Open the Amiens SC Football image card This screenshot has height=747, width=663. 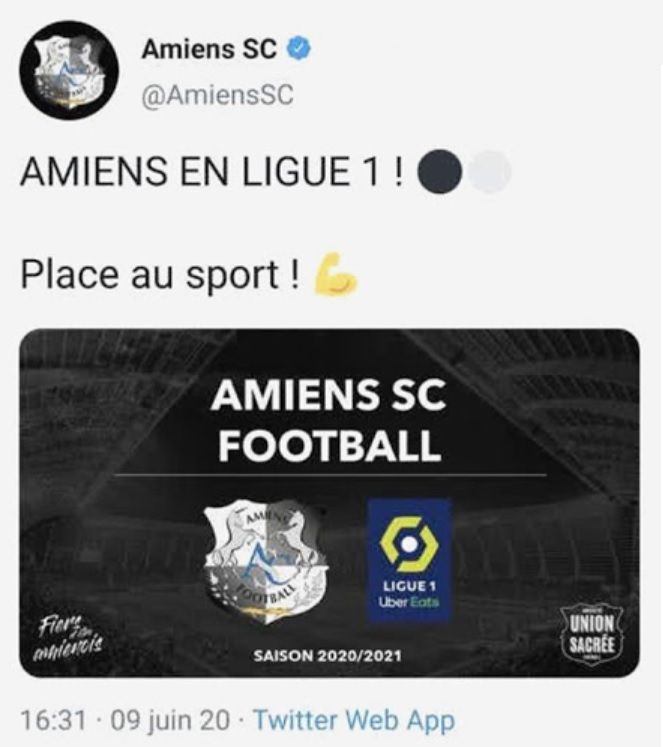tap(330, 503)
